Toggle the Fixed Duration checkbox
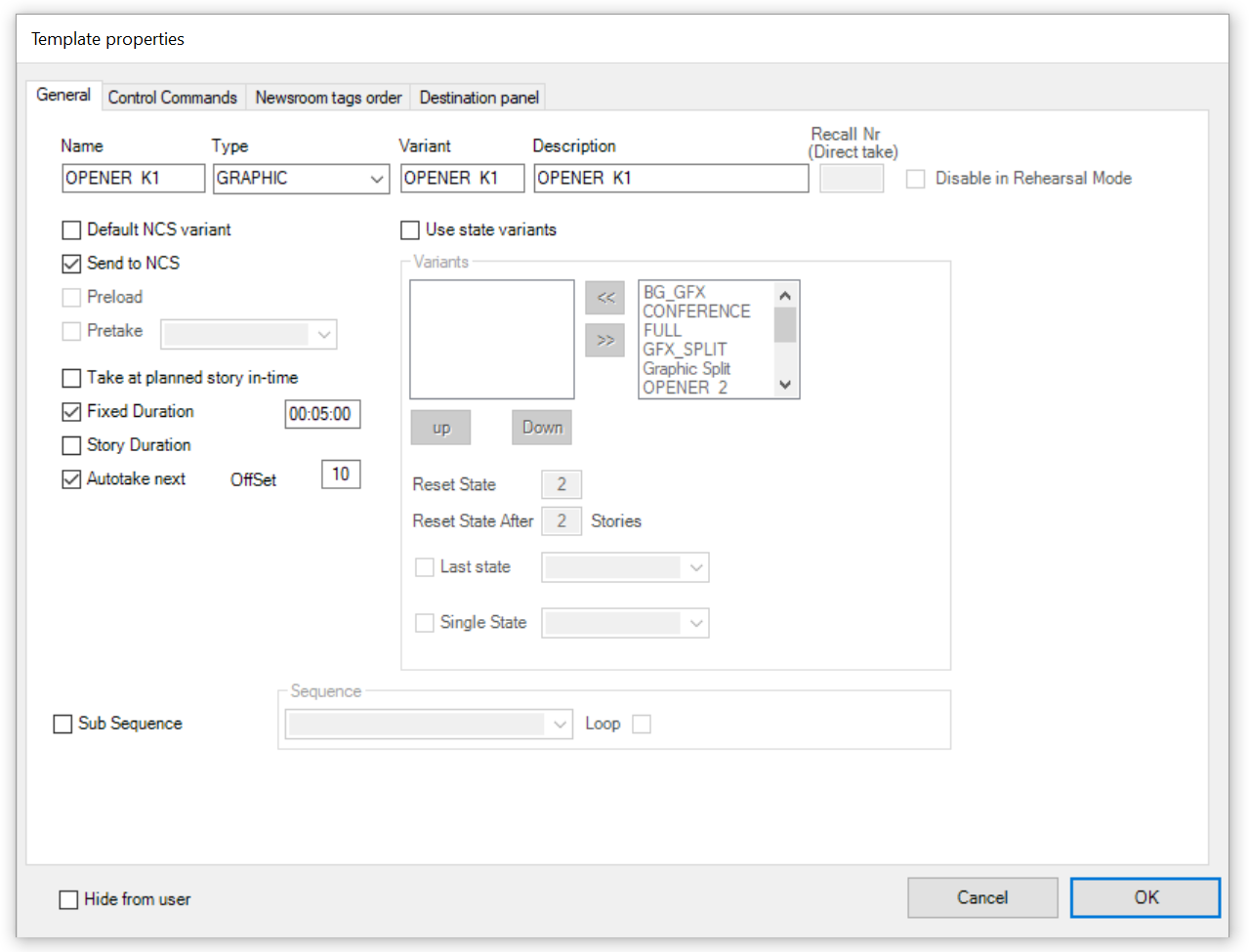Screen dimensions: 1249x952 [x=71, y=412]
